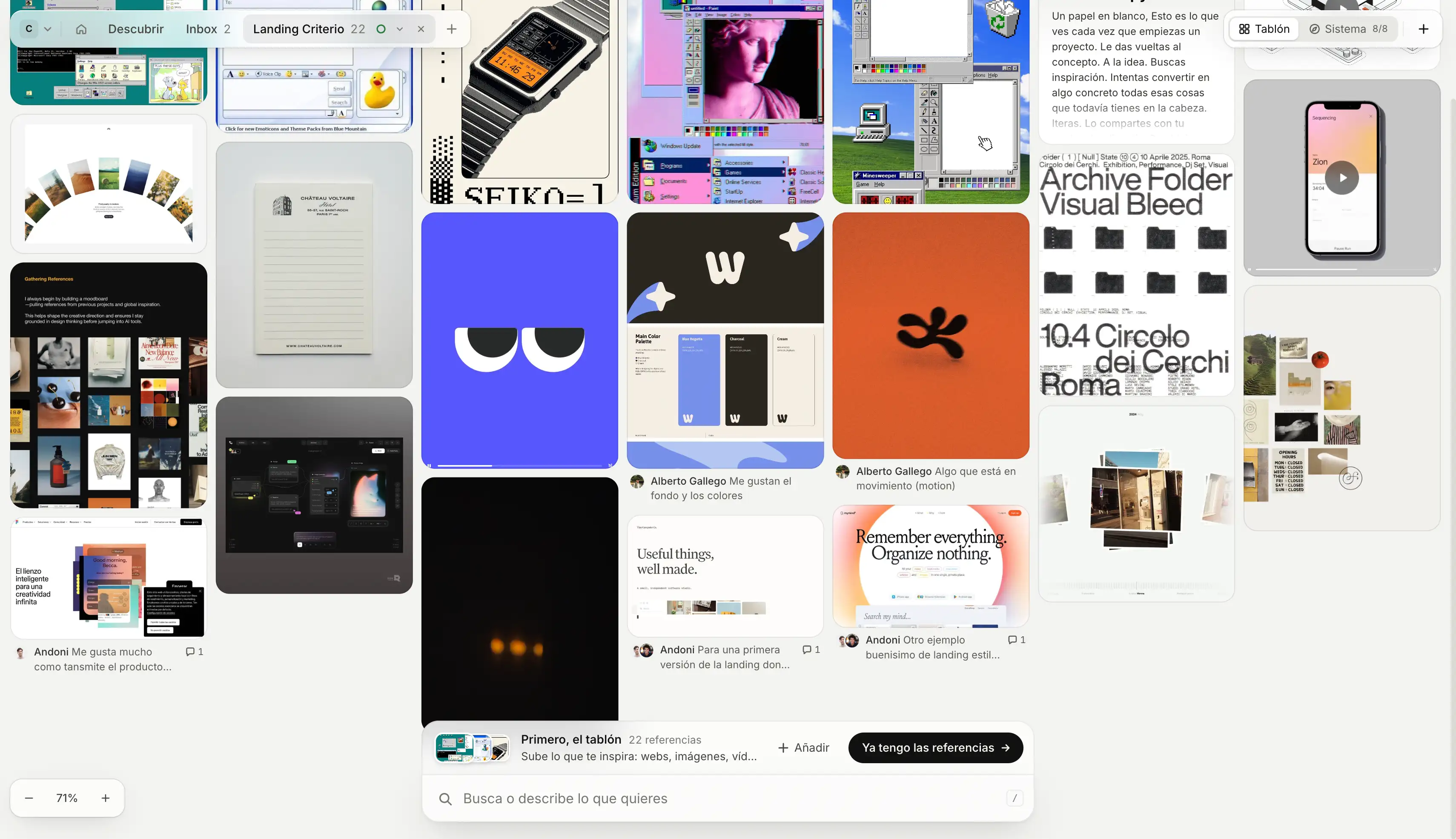This screenshot has height=839, width=1456.
Task: Open comment icon on Remember everything card
Action: coord(1017,640)
